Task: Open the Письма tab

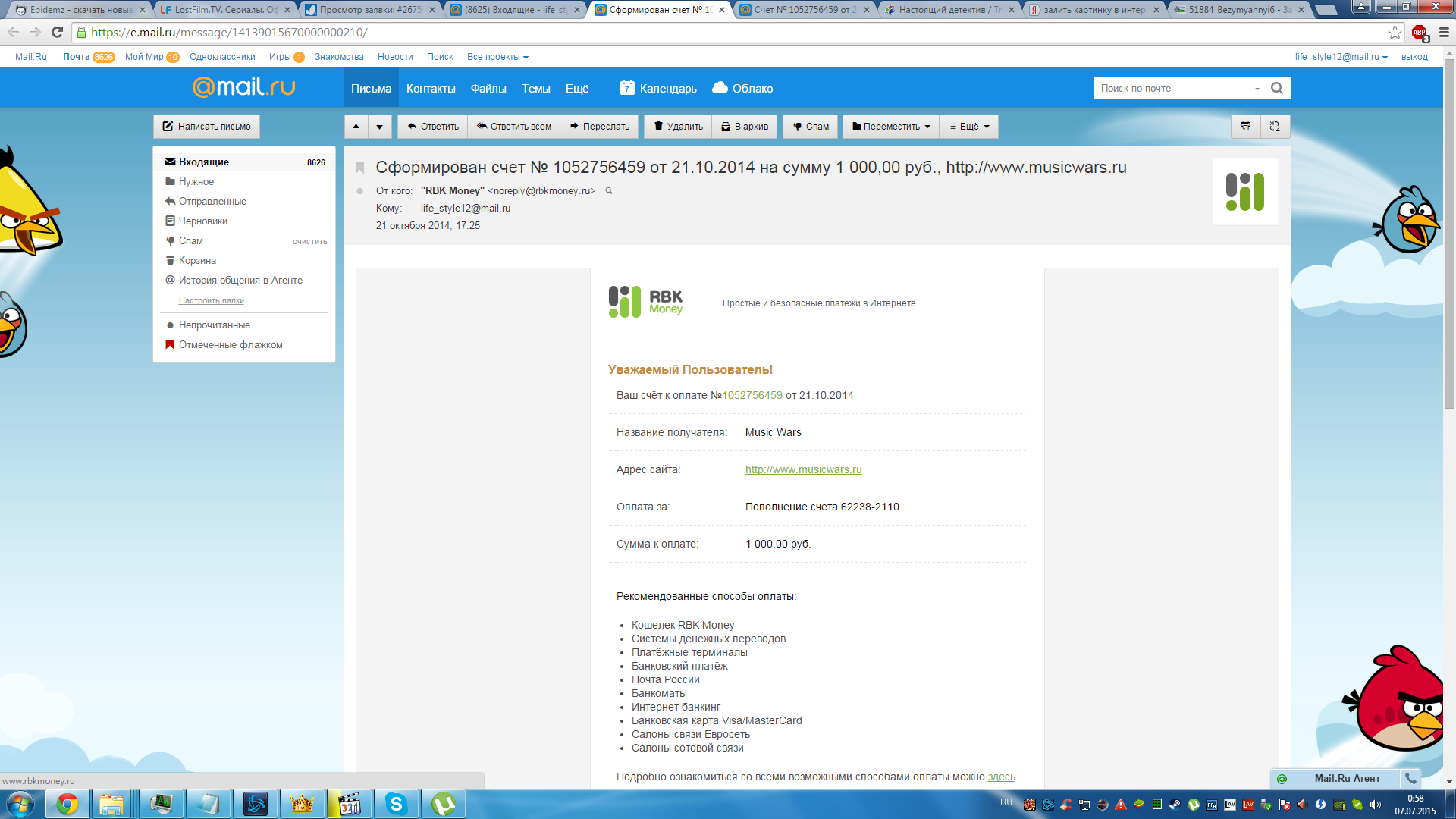Action: 371,88
